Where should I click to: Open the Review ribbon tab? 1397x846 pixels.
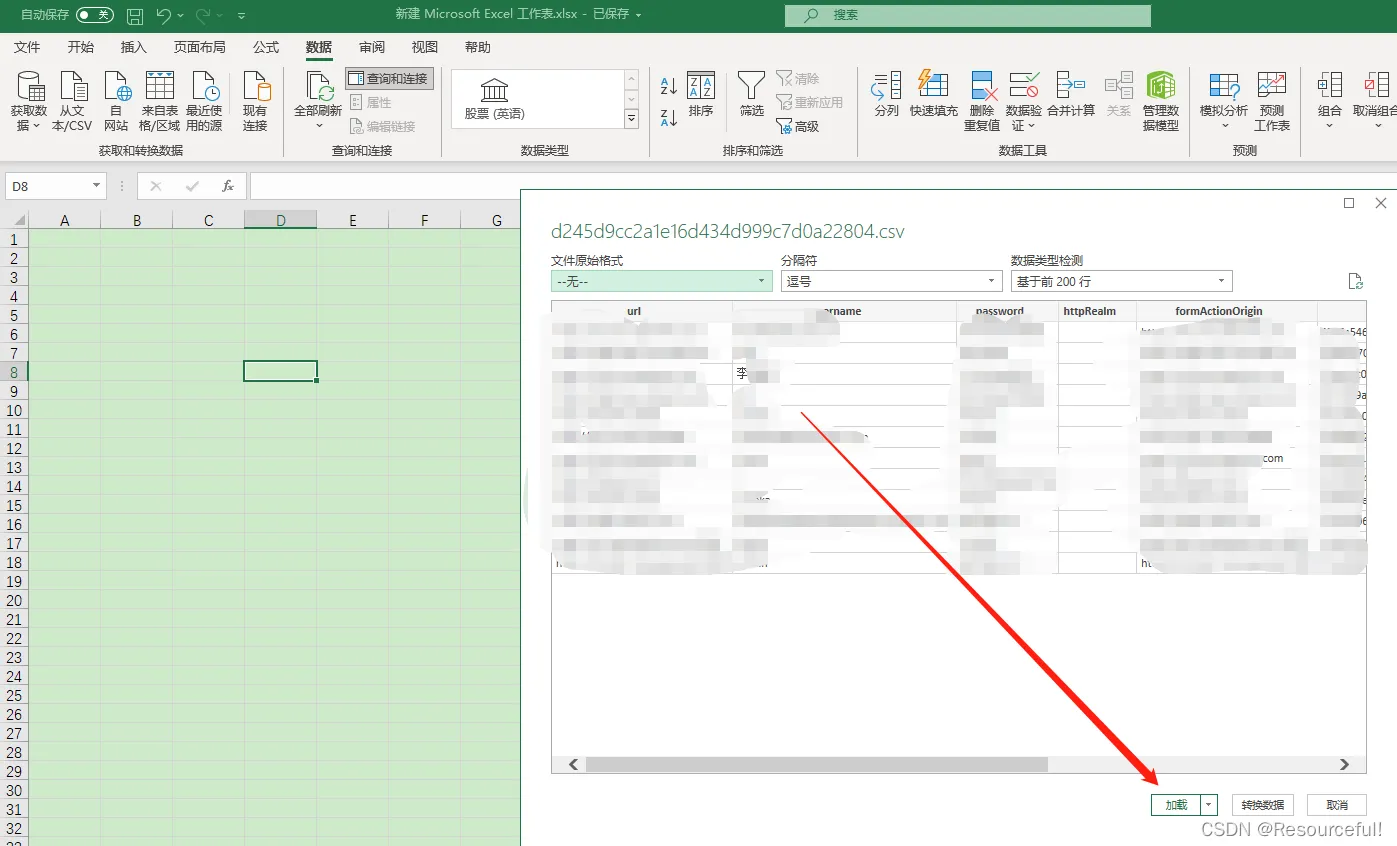coord(372,47)
